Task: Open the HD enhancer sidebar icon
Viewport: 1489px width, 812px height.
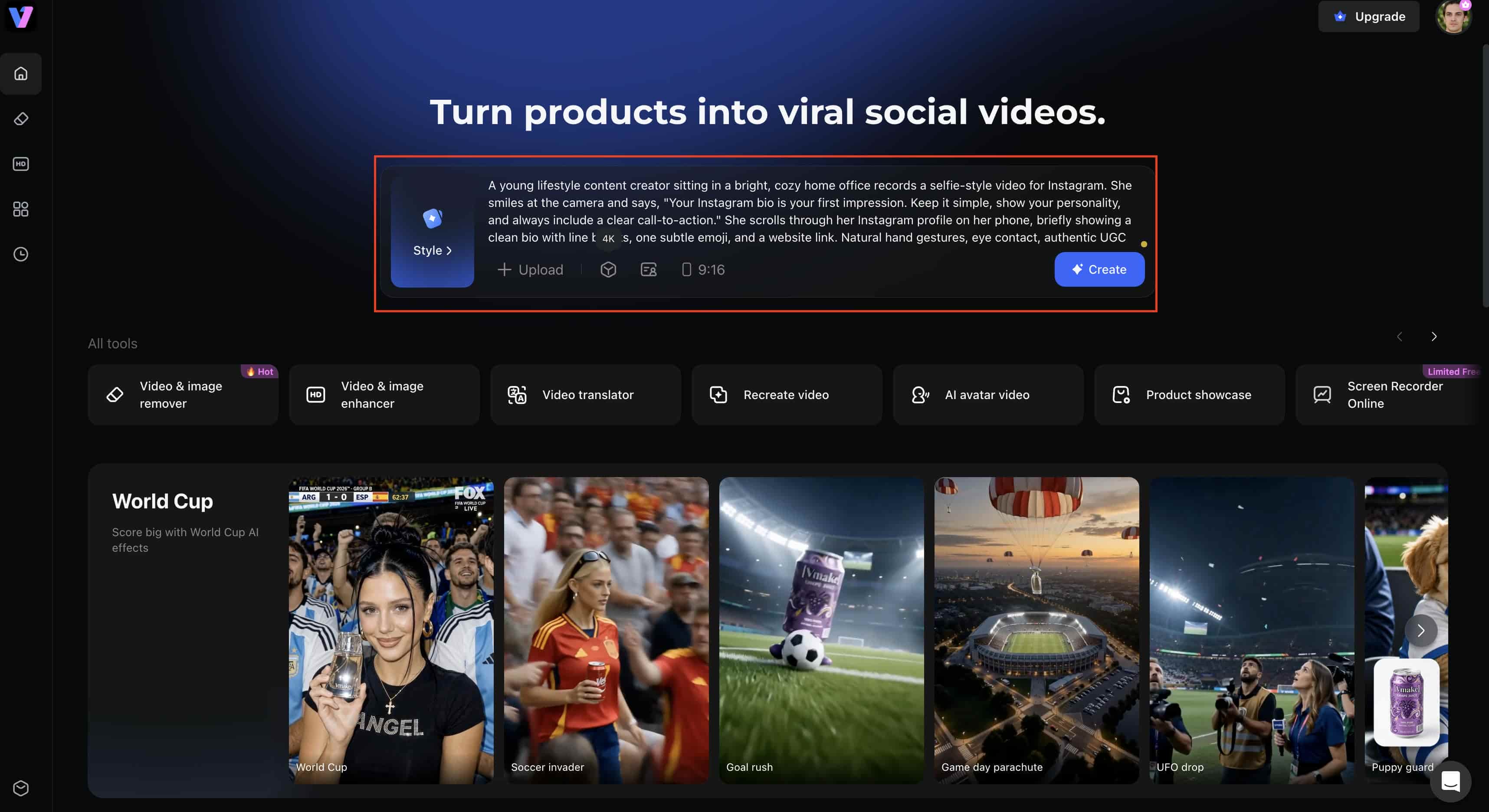Action: click(x=21, y=164)
